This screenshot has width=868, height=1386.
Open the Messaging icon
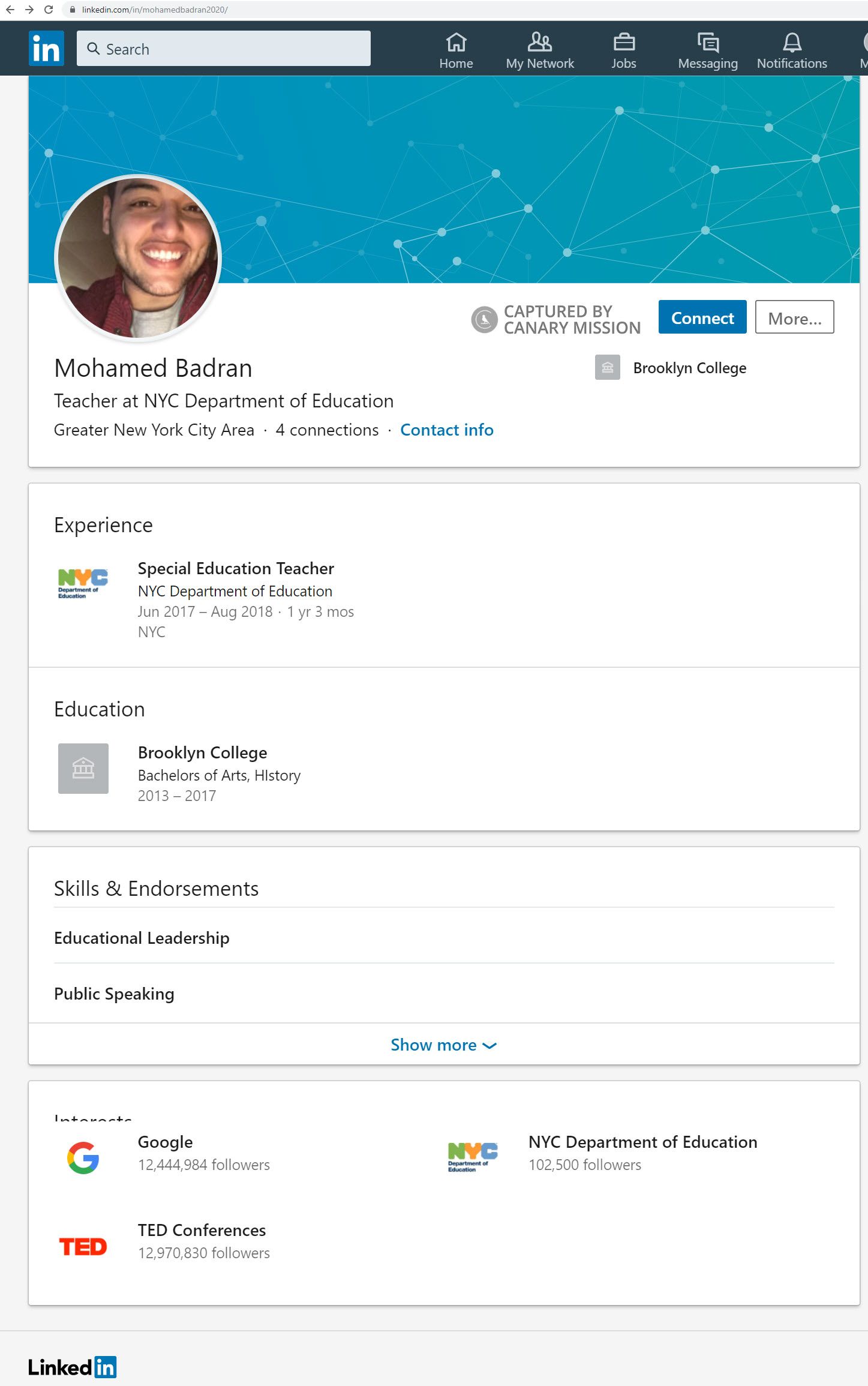(707, 43)
